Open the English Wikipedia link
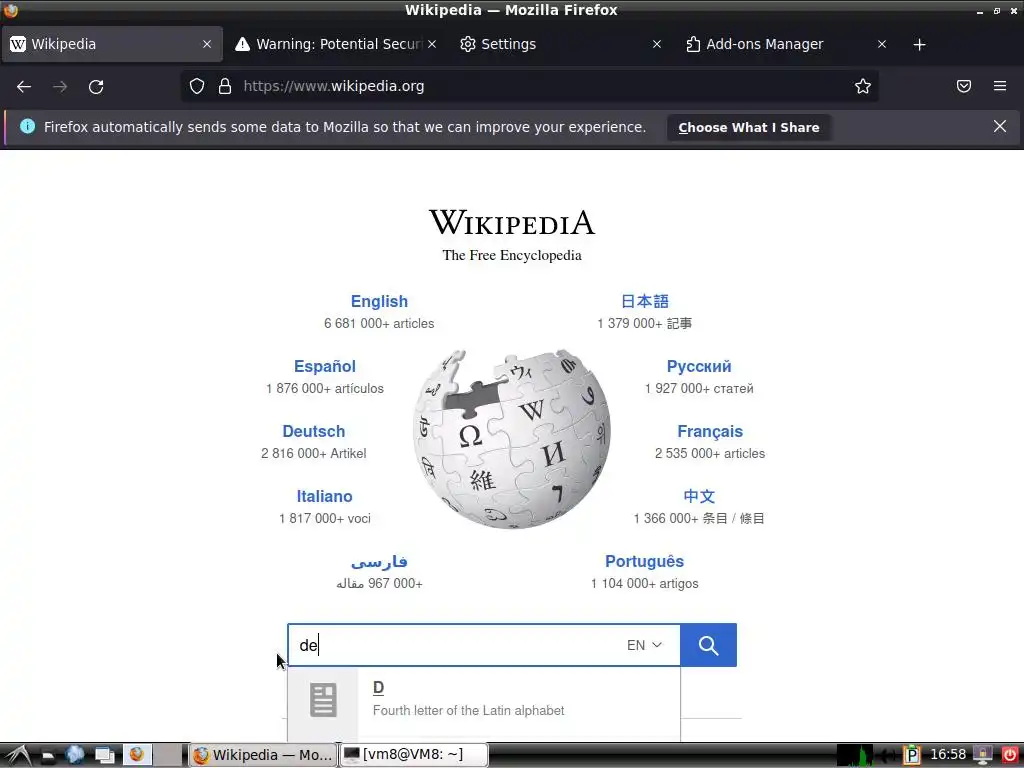The image size is (1024, 768). pyautogui.click(x=379, y=301)
